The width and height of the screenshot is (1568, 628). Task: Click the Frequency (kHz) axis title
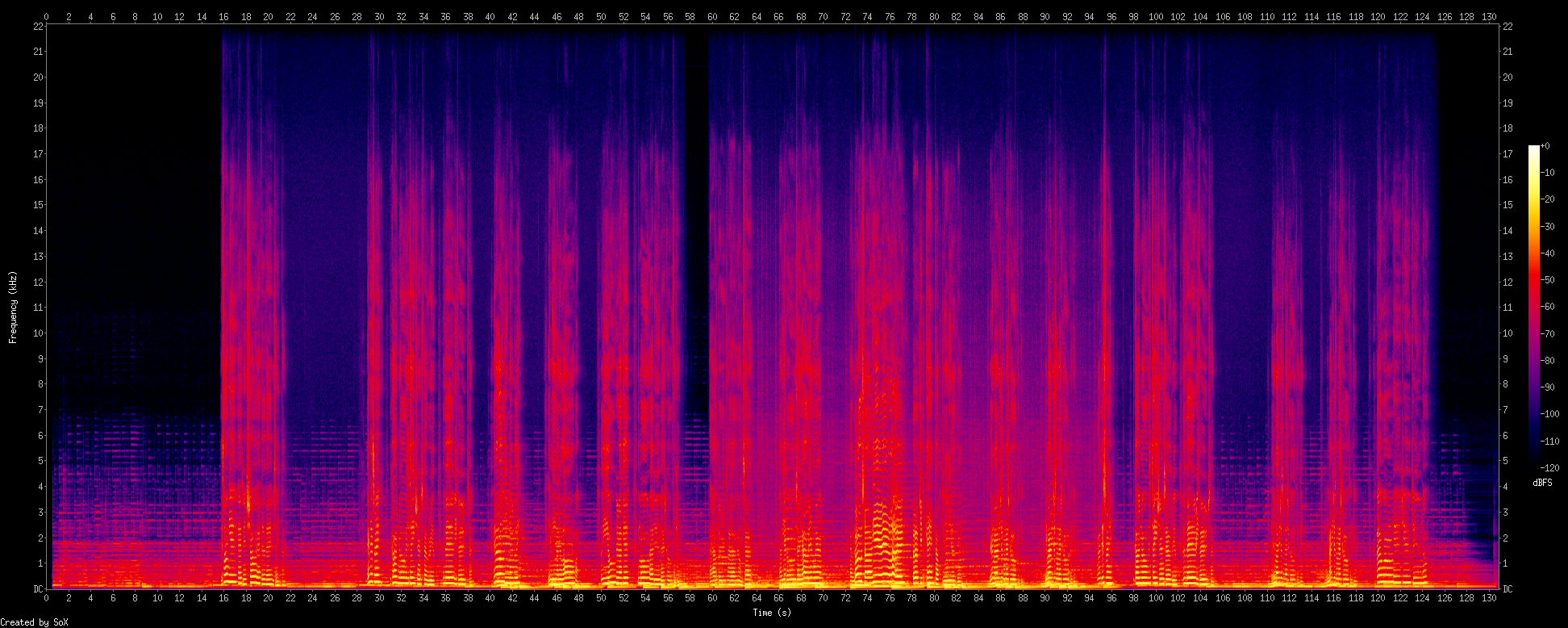pos(13,308)
